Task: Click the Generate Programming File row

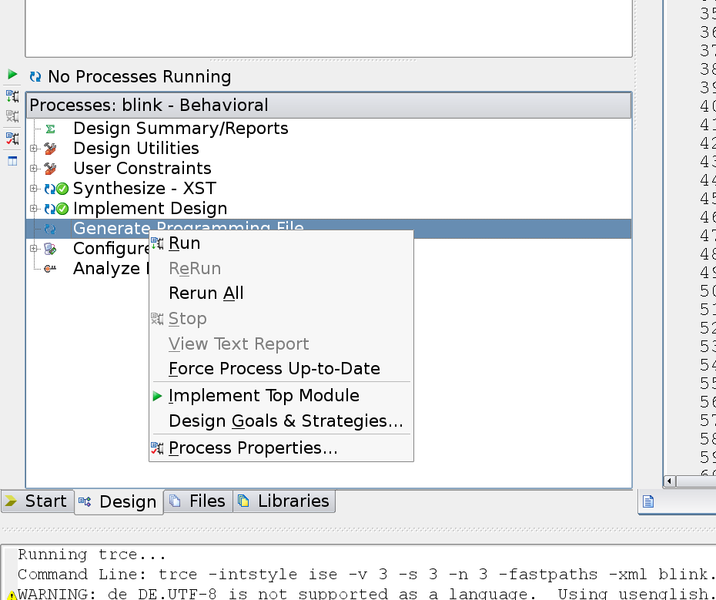Action: pos(329,228)
